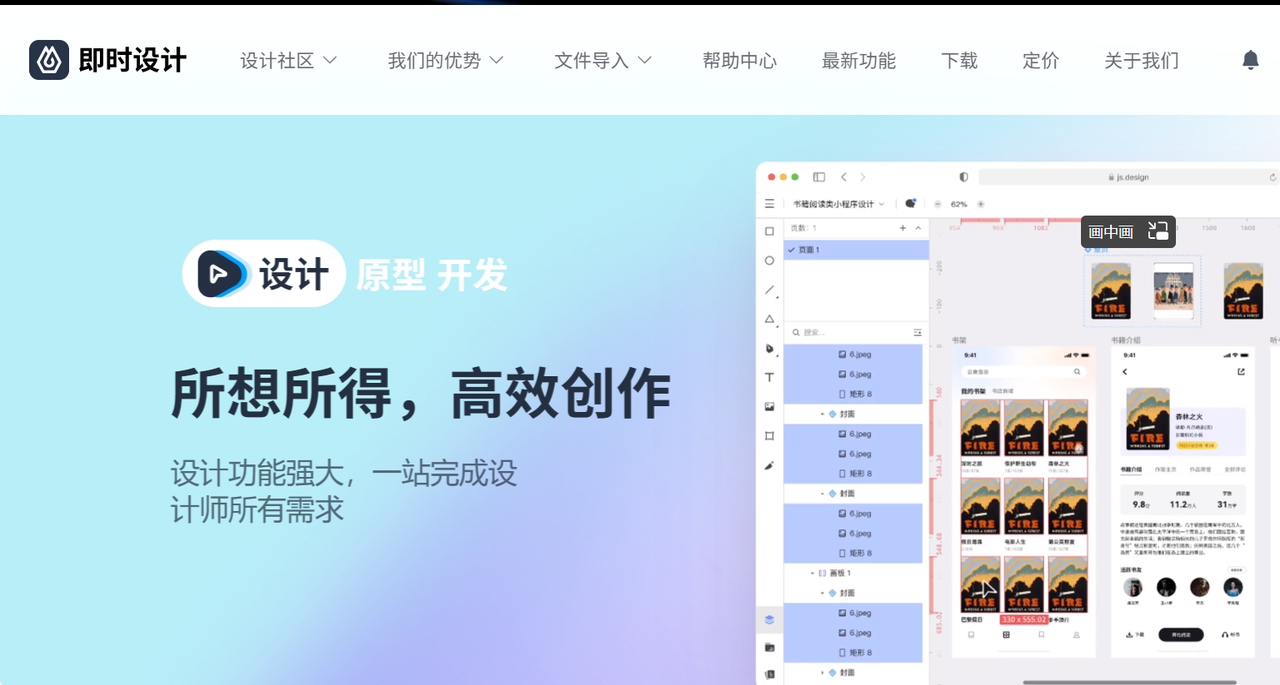Click the 下载 link
This screenshot has height=685, width=1280.
click(x=959, y=61)
